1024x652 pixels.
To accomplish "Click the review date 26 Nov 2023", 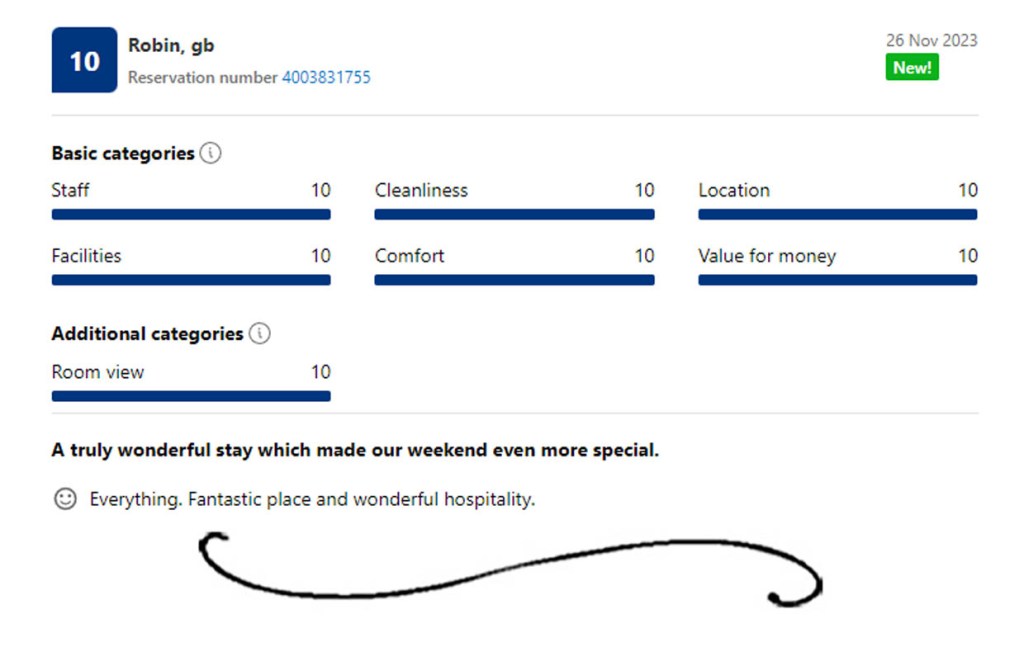I will pyautogui.click(x=931, y=41).
